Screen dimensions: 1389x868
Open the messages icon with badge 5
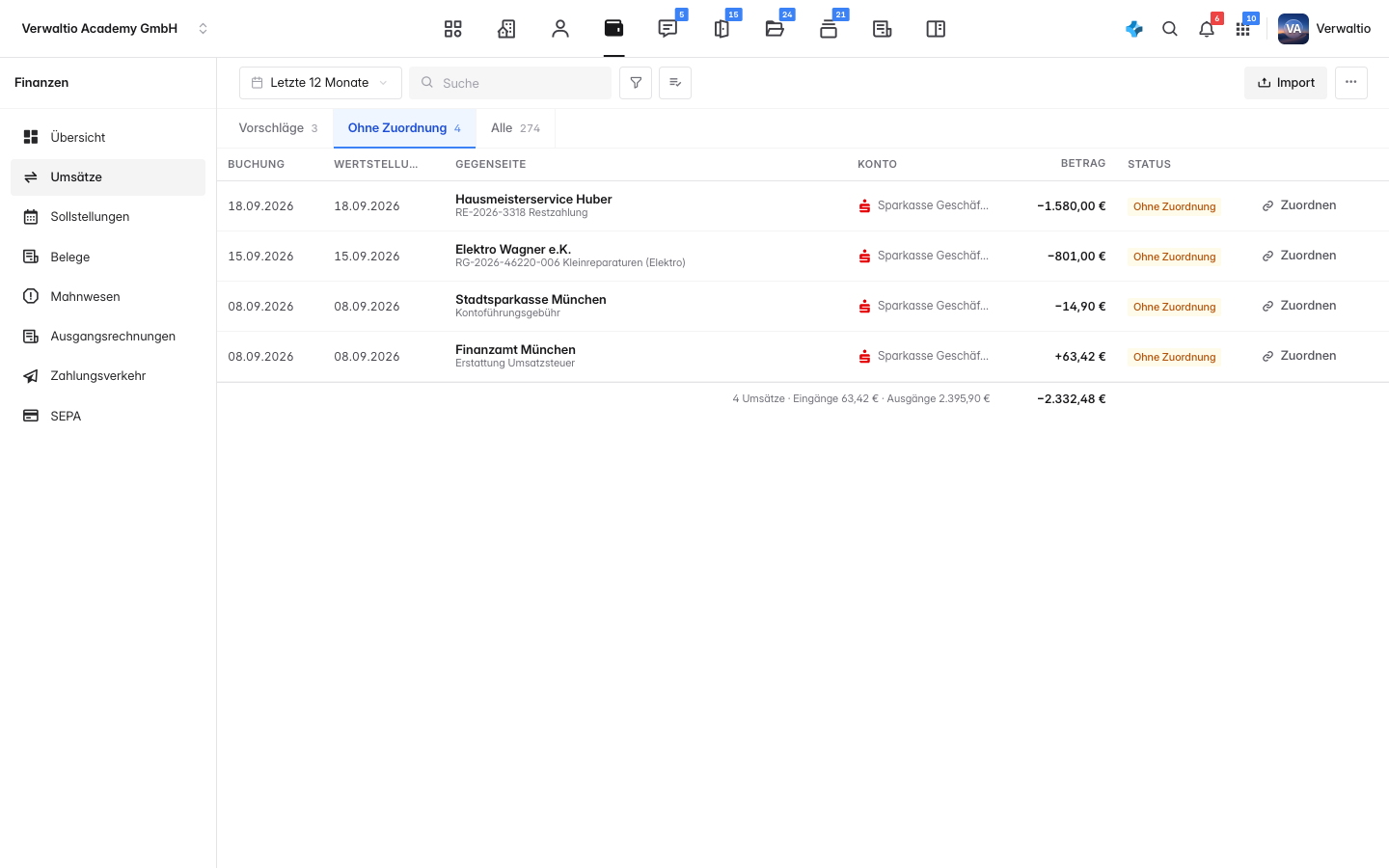(x=667, y=29)
